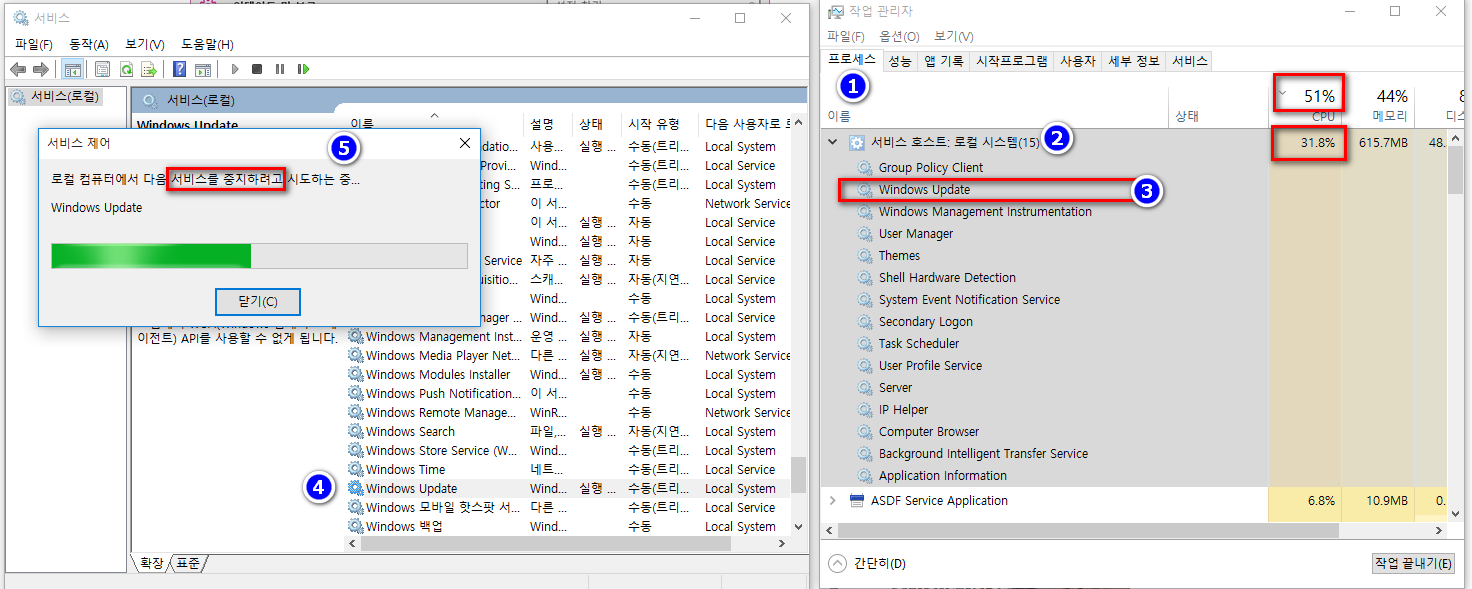Toggle the console tree pane icon

(72, 69)
